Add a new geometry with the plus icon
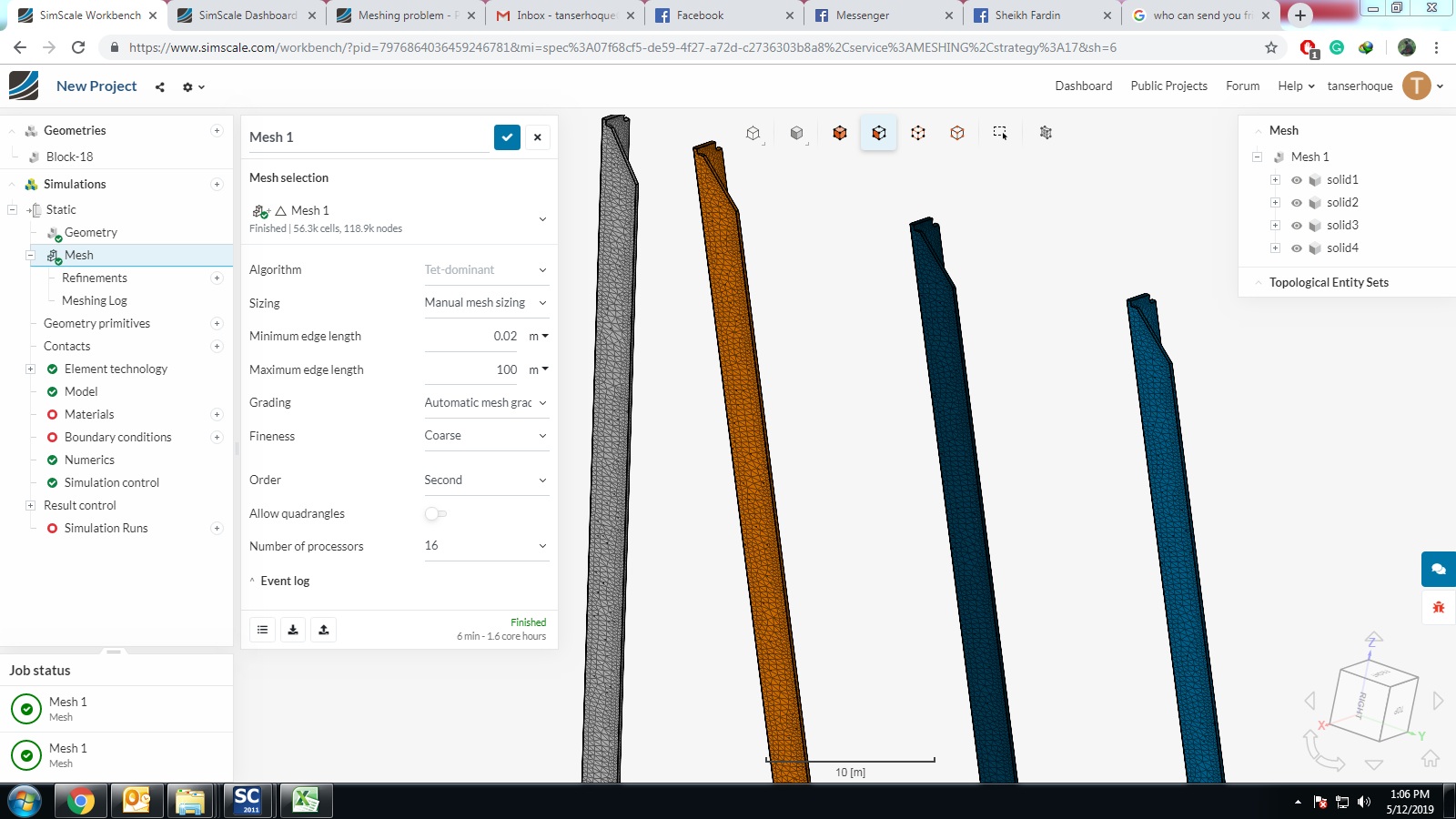 (217, 131)
